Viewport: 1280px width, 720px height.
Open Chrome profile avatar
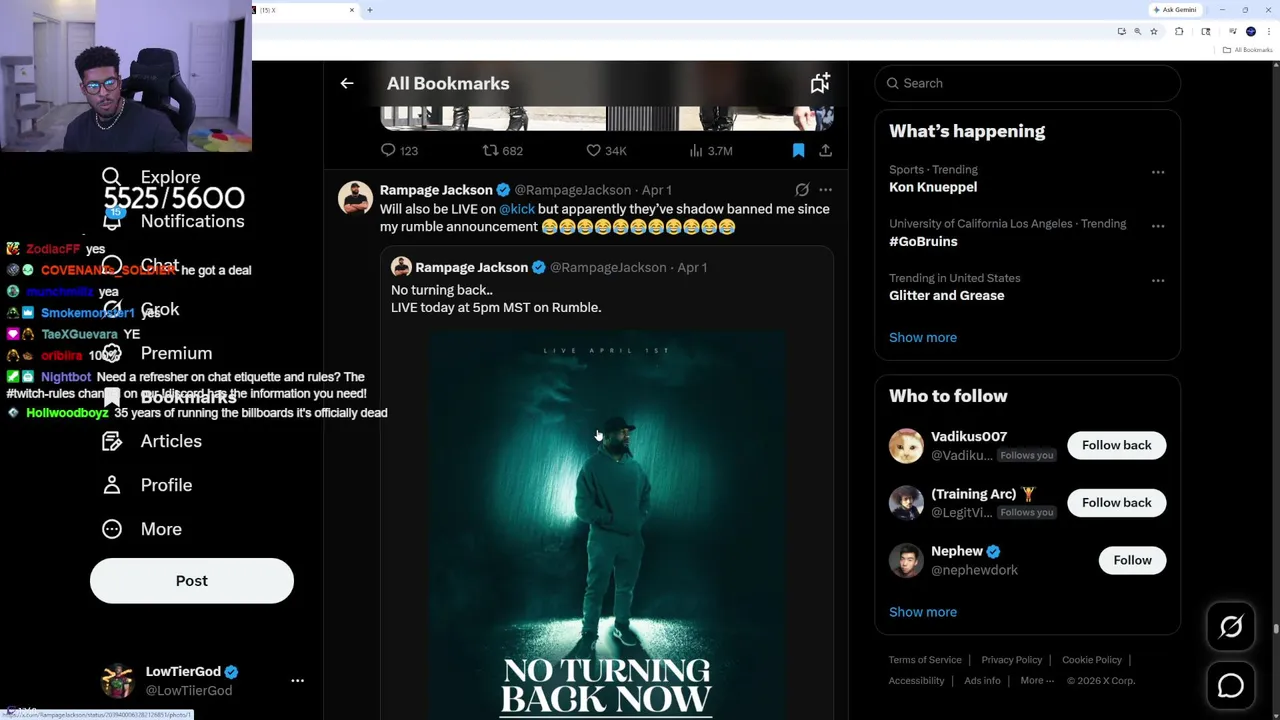pos(1251,31)
